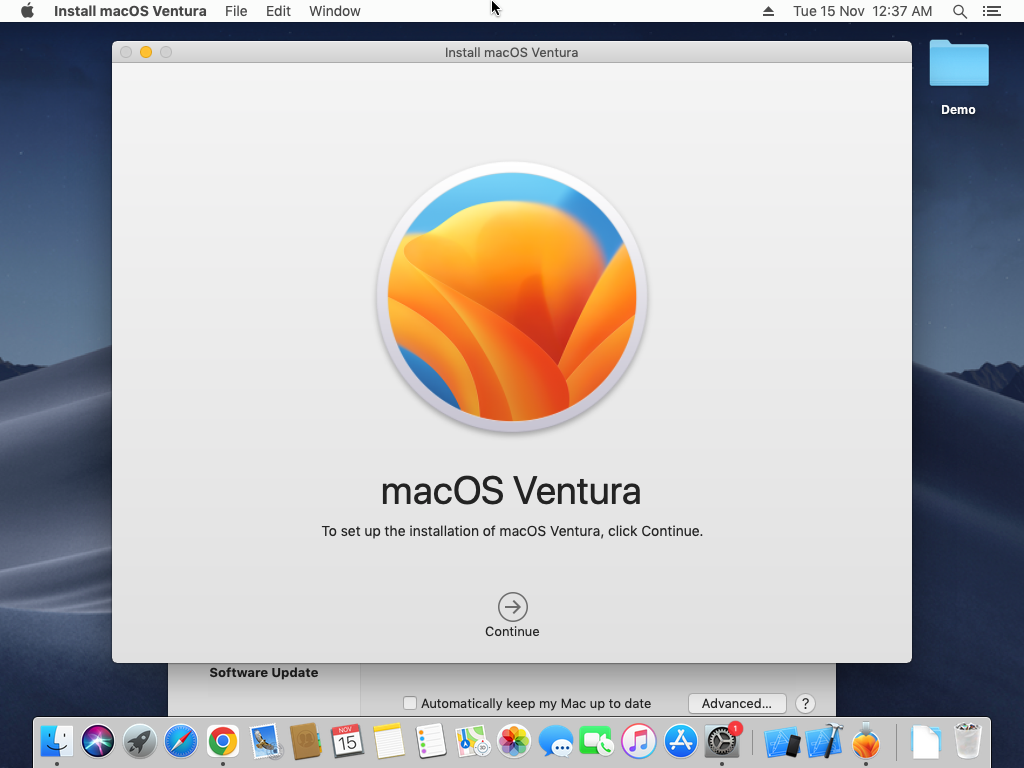
Task: Open Photos from the Dock
Action: point(514,741)
